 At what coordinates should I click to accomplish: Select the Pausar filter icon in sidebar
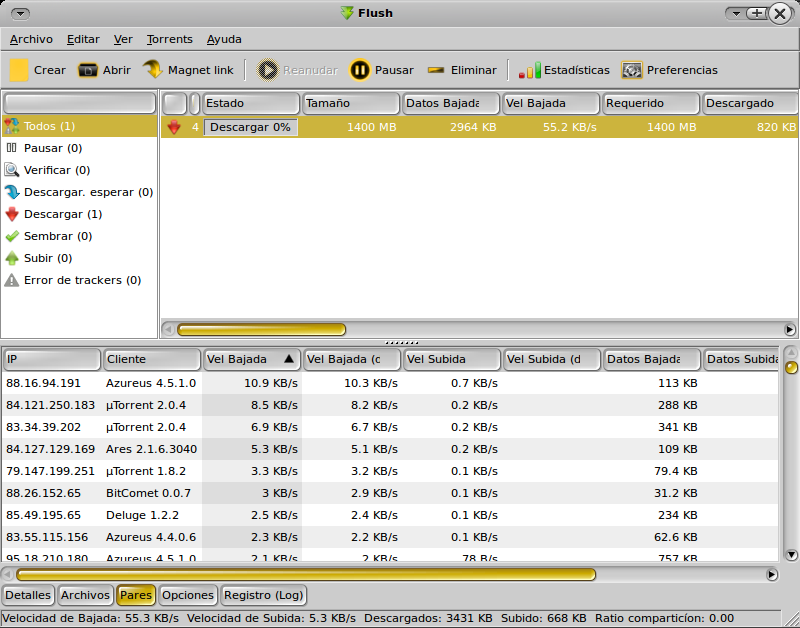coord(12,148)
